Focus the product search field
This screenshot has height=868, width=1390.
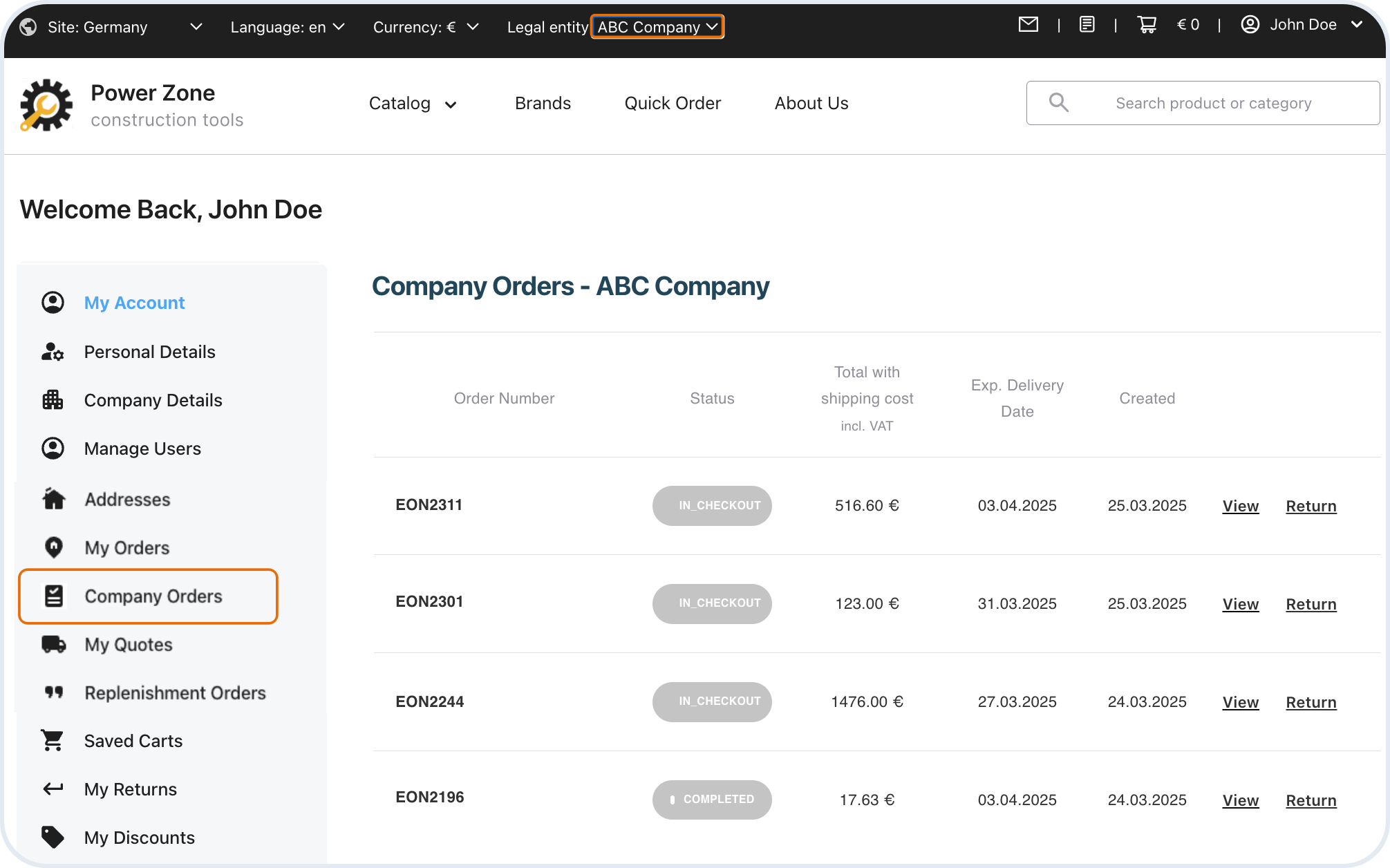click(x=1213, y=104)
